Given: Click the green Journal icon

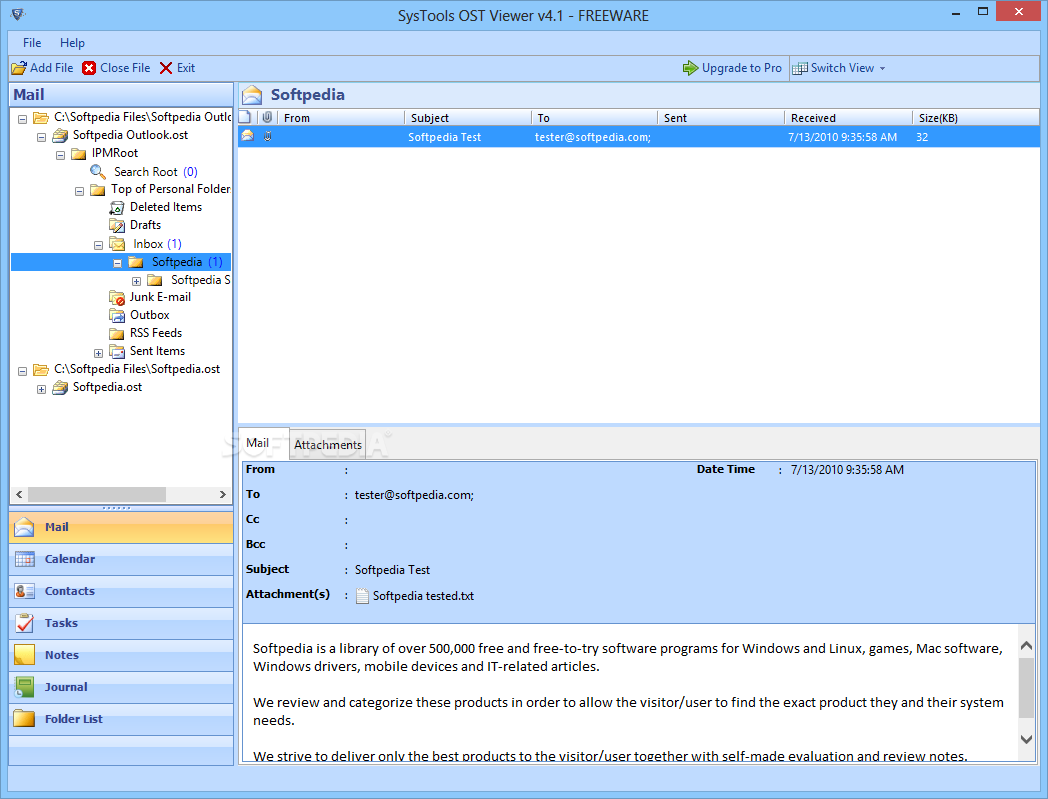Looking at the screenshot, I should 25,687.
